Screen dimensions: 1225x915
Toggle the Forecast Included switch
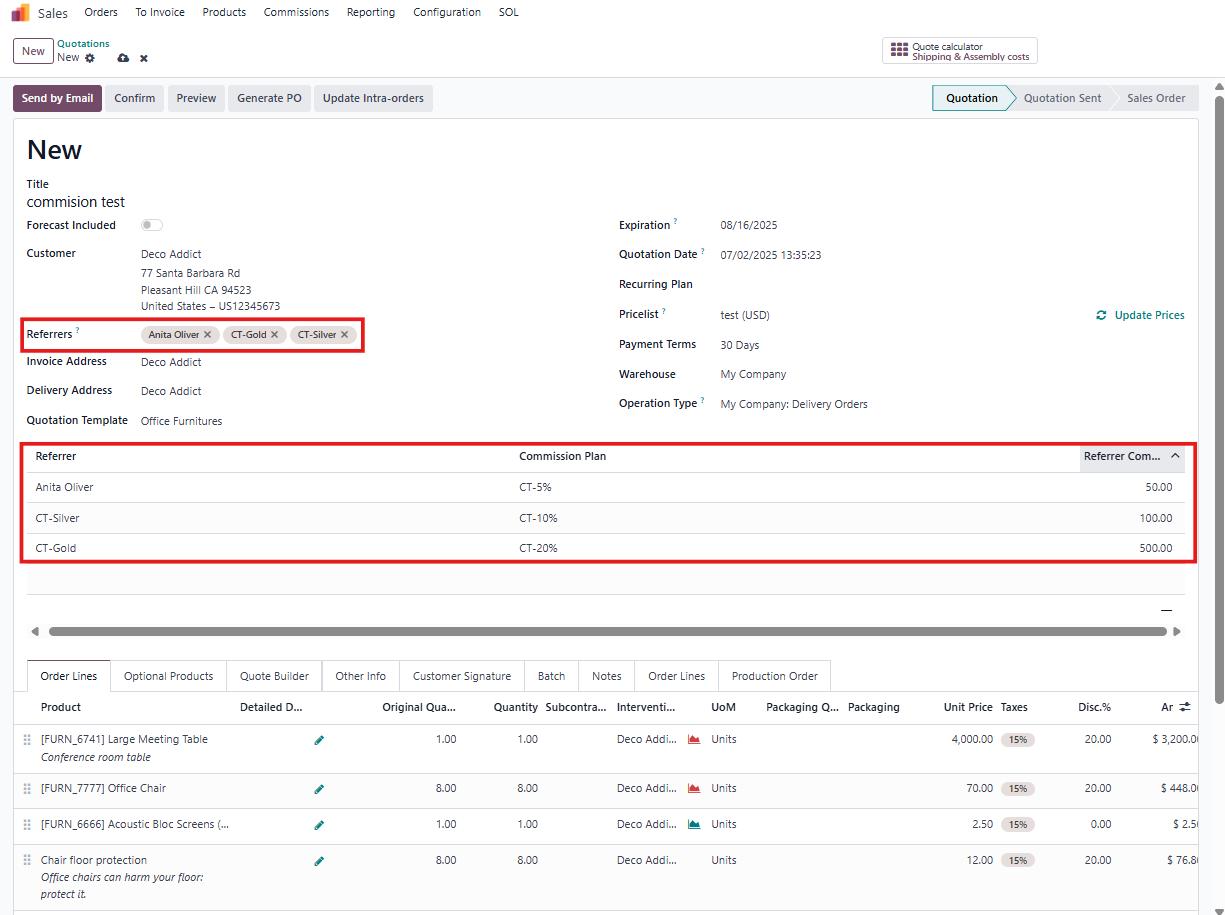tap(152, 225)
